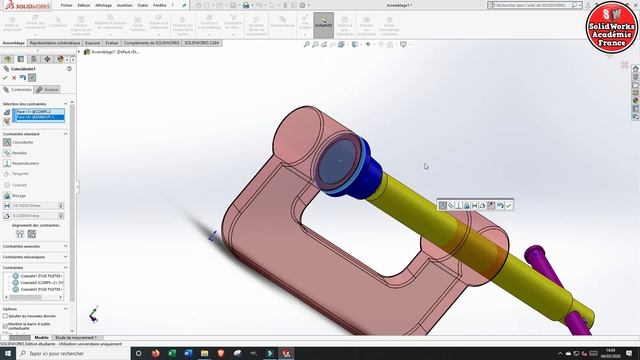Open the DimXpertManager tab icon
Viewport: 640px width, 360px height.
click(47, 59)
